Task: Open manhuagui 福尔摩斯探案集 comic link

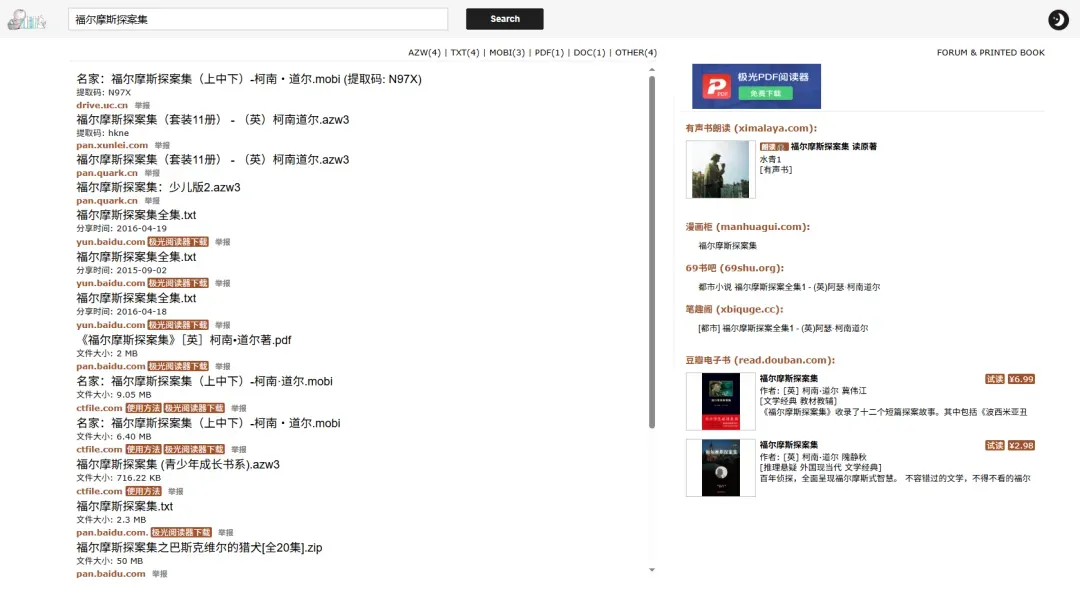Action: (x=727, y=246)
